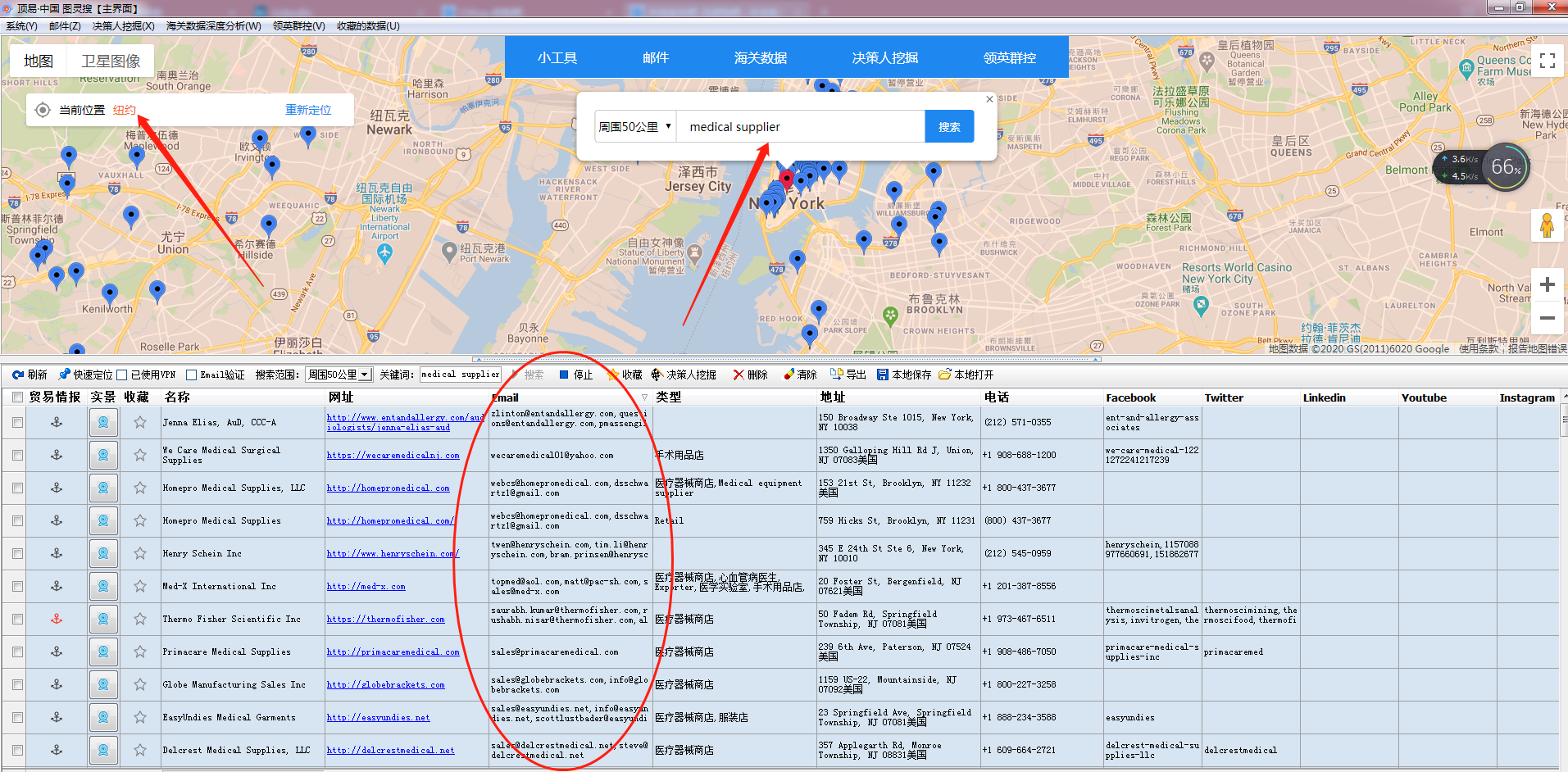Screen dimensions: 1568x772
Task: Click the blue 搜索 search button
Action: point(949,126)
